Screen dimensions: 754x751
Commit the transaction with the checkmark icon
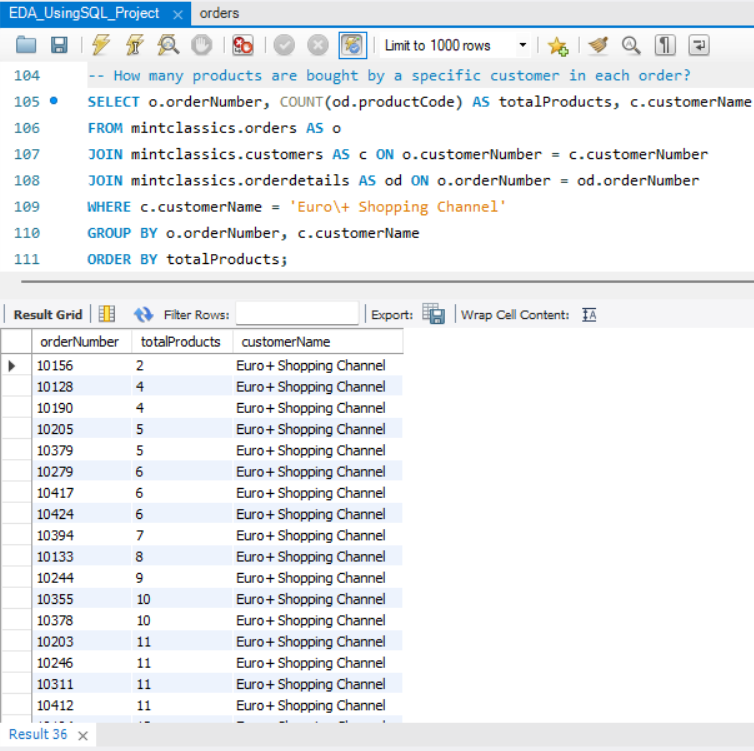(x=284, y=46)
